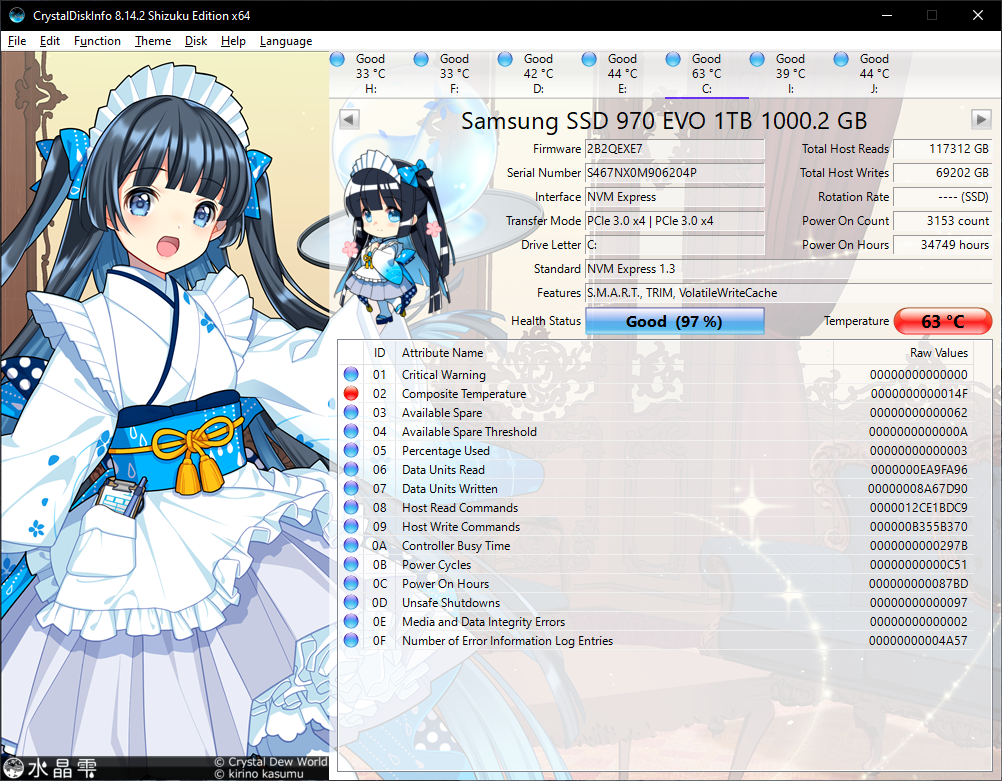Click the Interface field NVM Express
Screen dimensions: 1002x781
tap(675, 197)
